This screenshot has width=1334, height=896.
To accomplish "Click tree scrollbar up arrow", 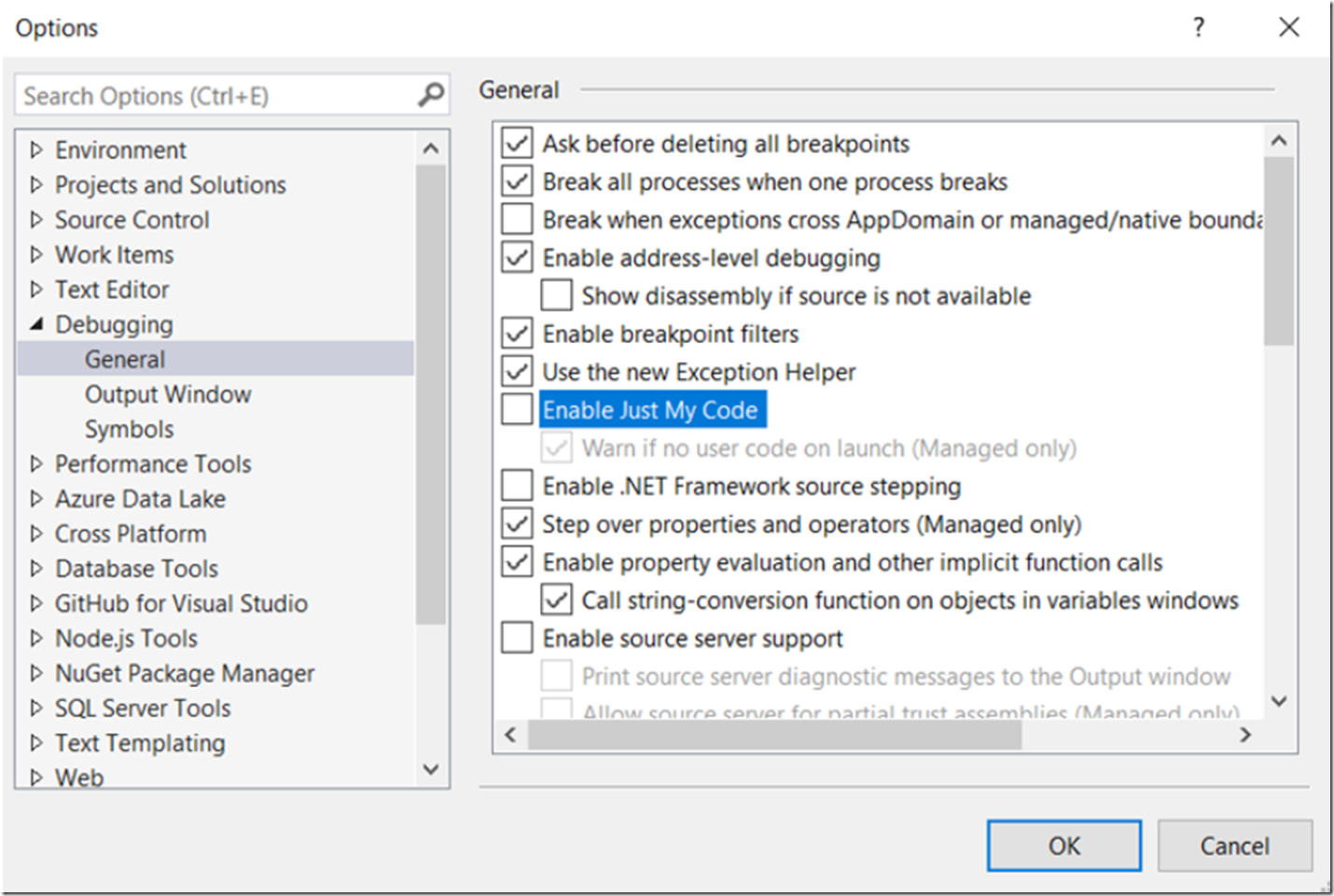I will point(430,148).
